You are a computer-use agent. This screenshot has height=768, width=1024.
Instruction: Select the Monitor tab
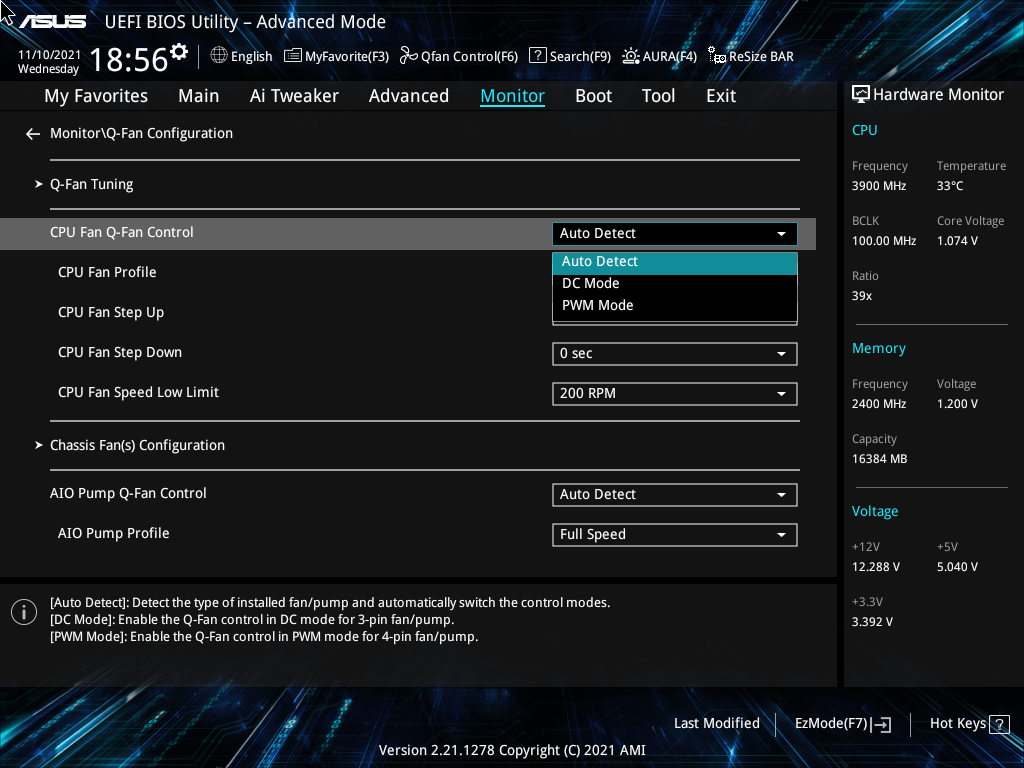click(x=513, y=96)
